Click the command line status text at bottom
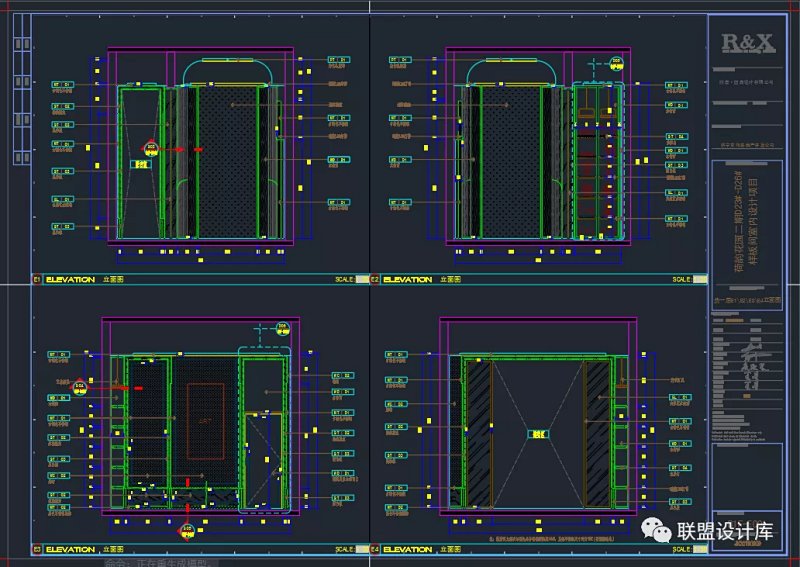This screenshot has width=800, height=567. pos(165,562)
